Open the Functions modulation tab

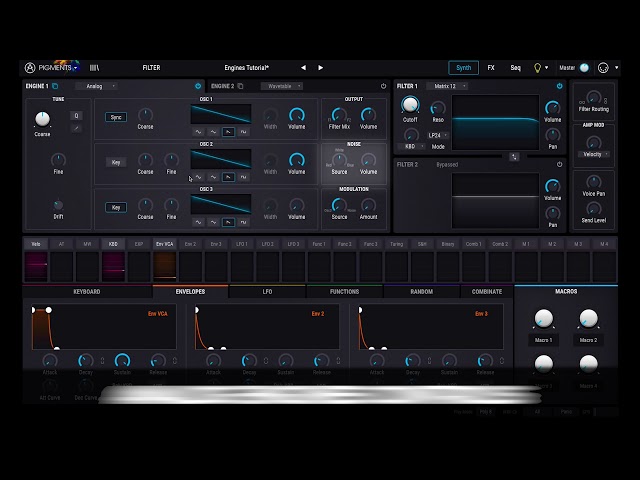tap(344, 291)
